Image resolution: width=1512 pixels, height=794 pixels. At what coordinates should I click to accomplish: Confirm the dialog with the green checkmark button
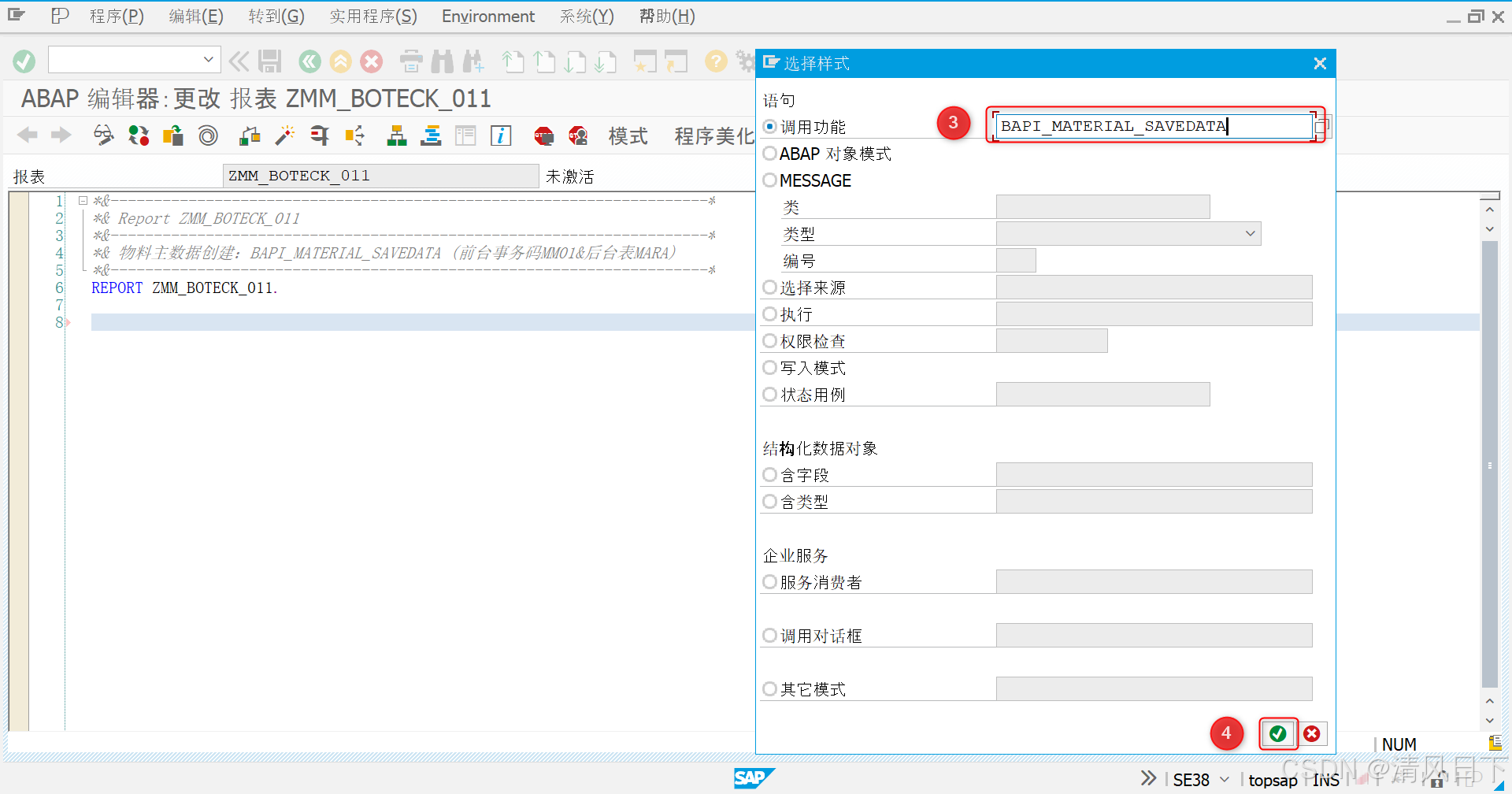click(1277, 733)
